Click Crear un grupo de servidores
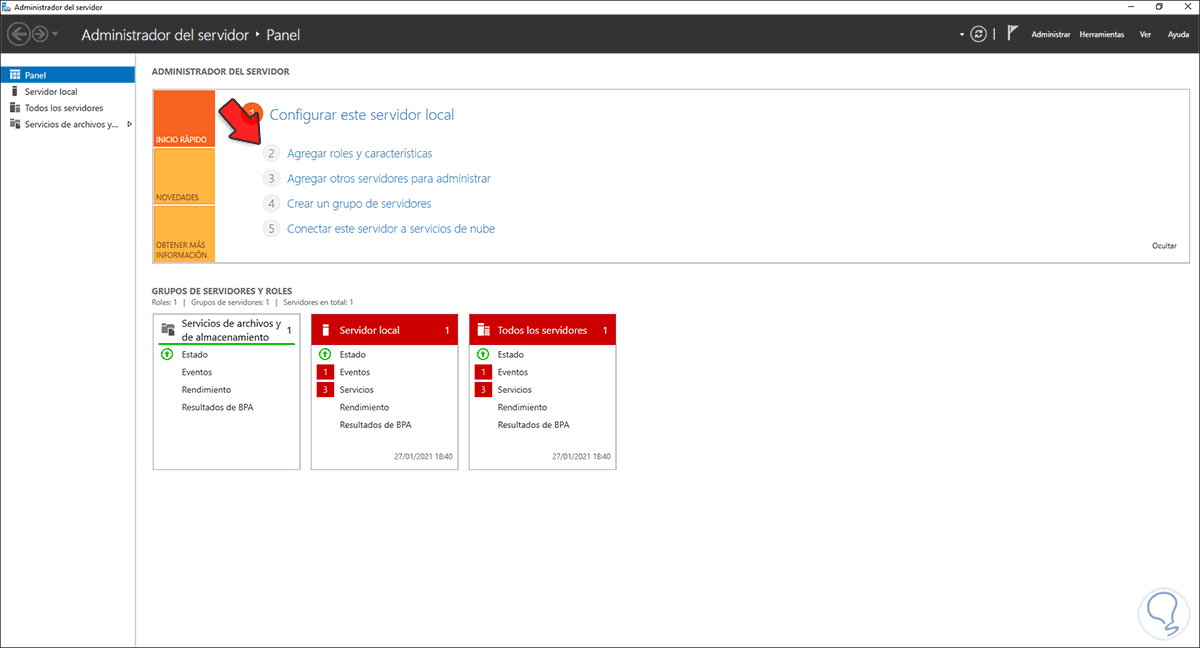1200x648 pixels. click(359, 203)
